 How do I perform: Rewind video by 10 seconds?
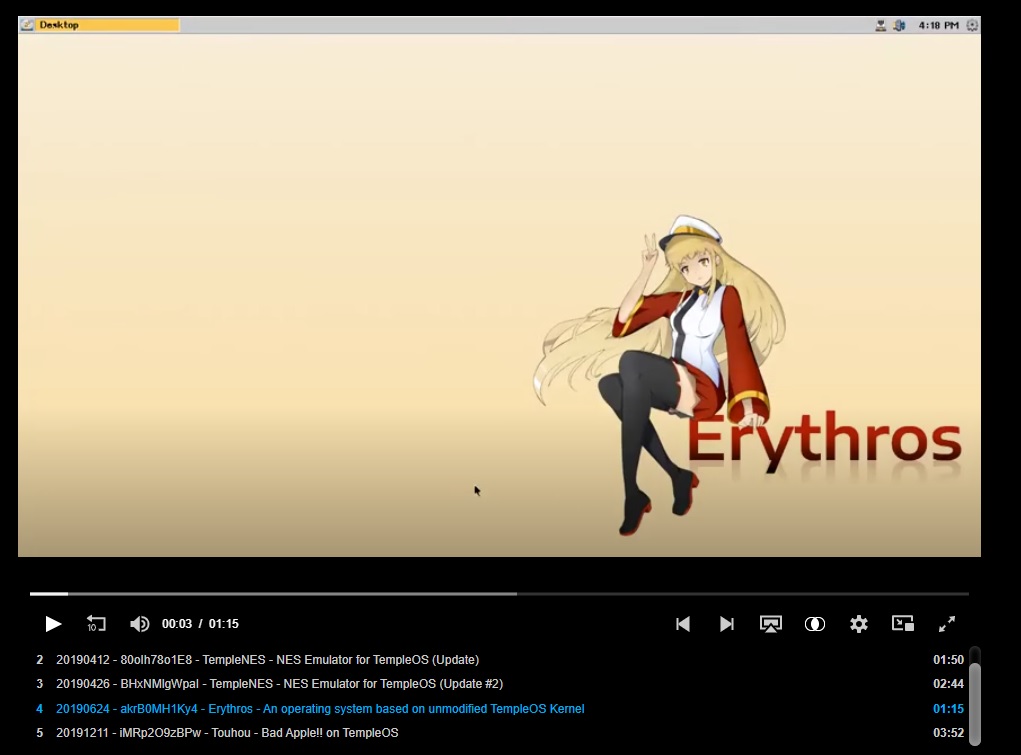pyautogui.click(x=96, y=624)
